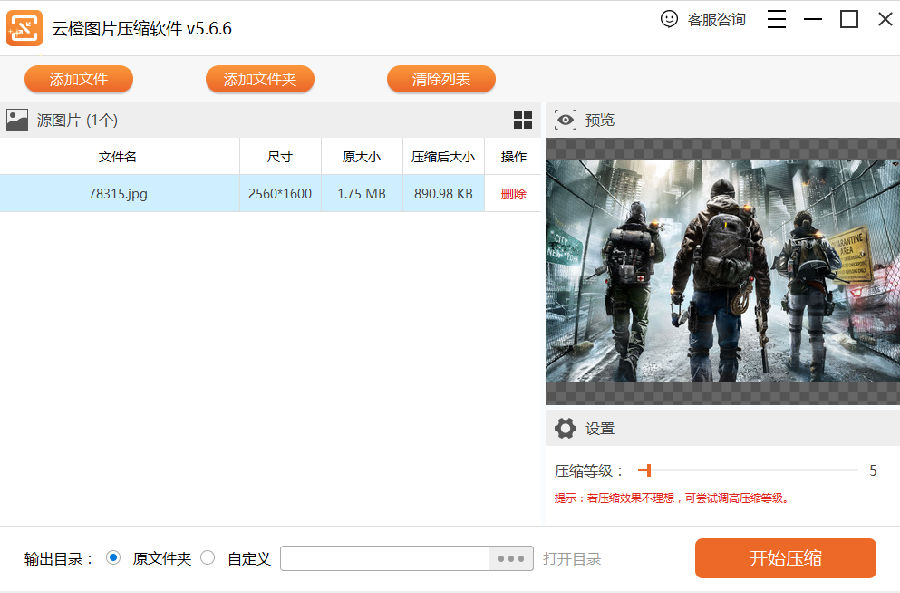
Task: Select 自定义 radio button
Action: tap(208, 557)
